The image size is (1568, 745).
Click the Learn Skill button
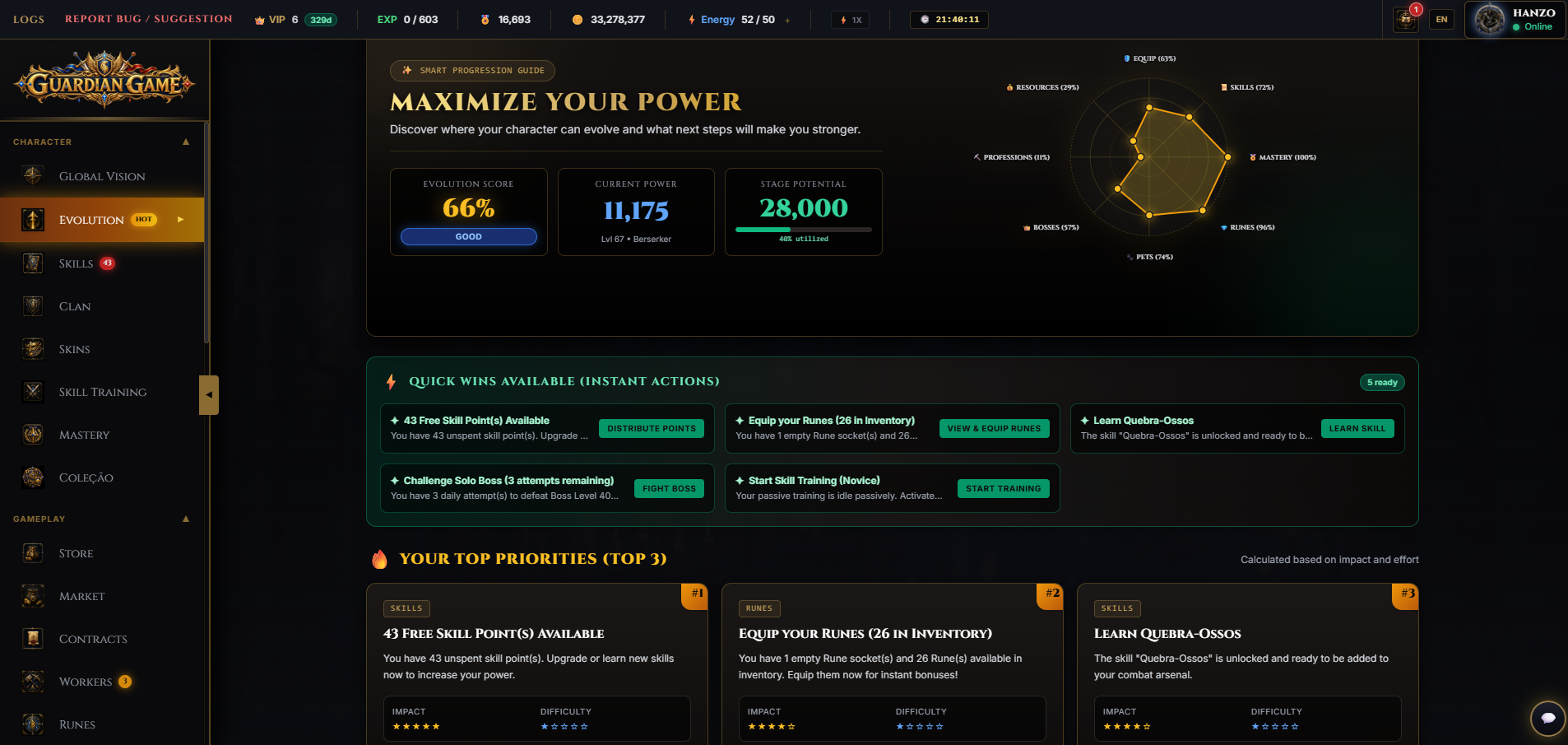click(x=1357, y=428)
